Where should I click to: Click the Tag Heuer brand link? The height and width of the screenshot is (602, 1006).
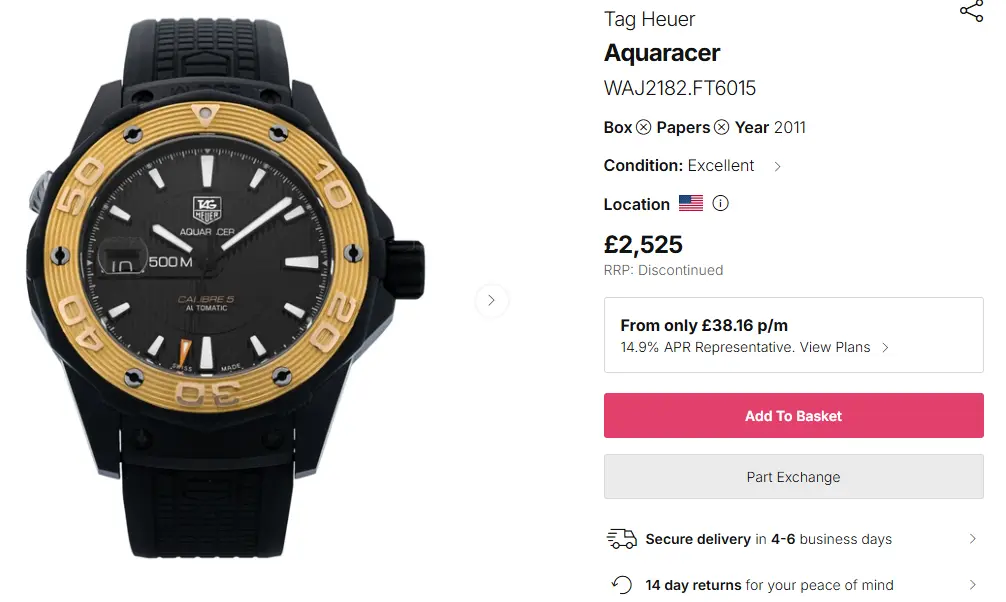pyautogui.click(x=649, y=19)
